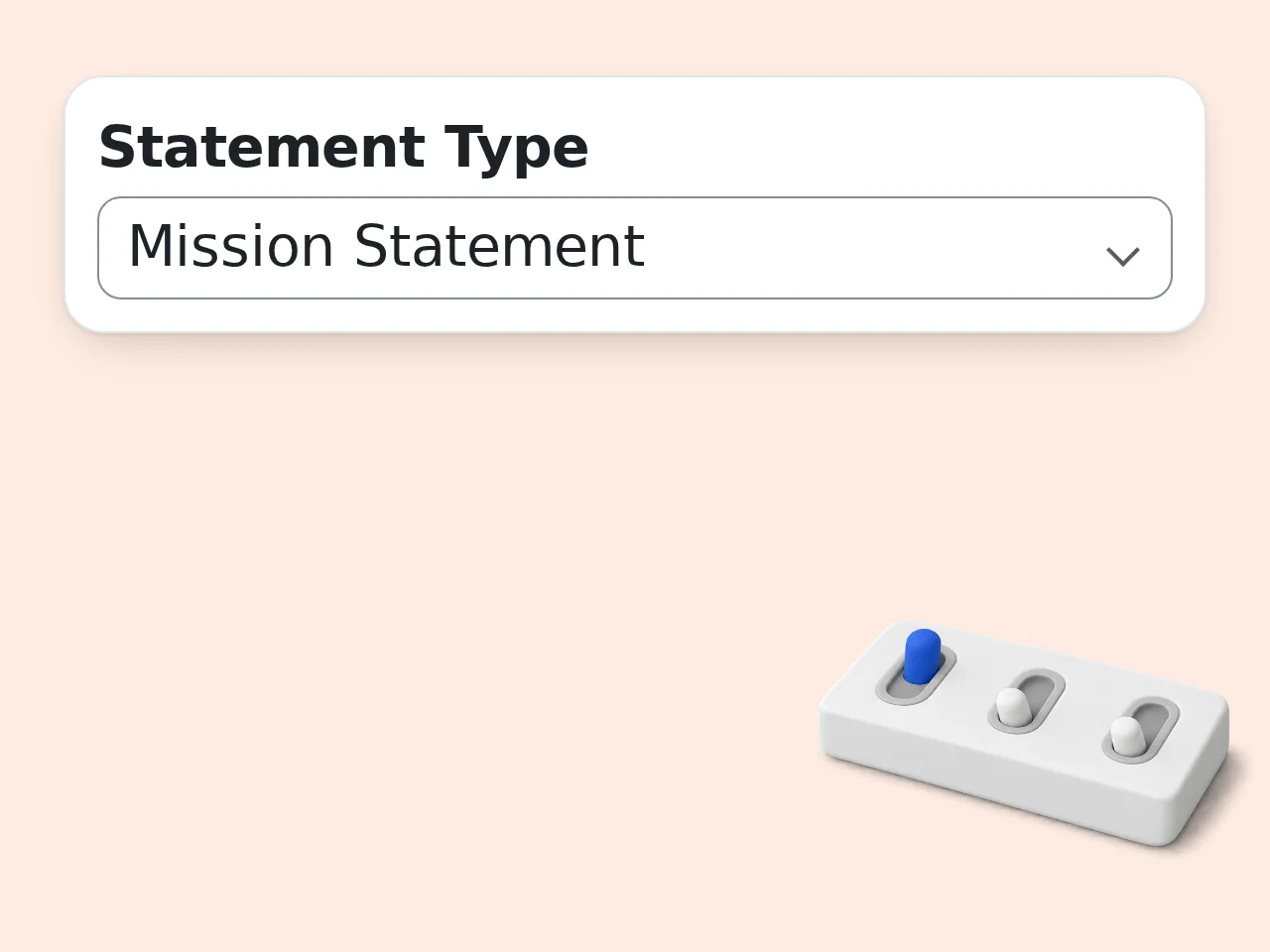
Task: Click the Statement Type label
Action: (x=343, y=147)
